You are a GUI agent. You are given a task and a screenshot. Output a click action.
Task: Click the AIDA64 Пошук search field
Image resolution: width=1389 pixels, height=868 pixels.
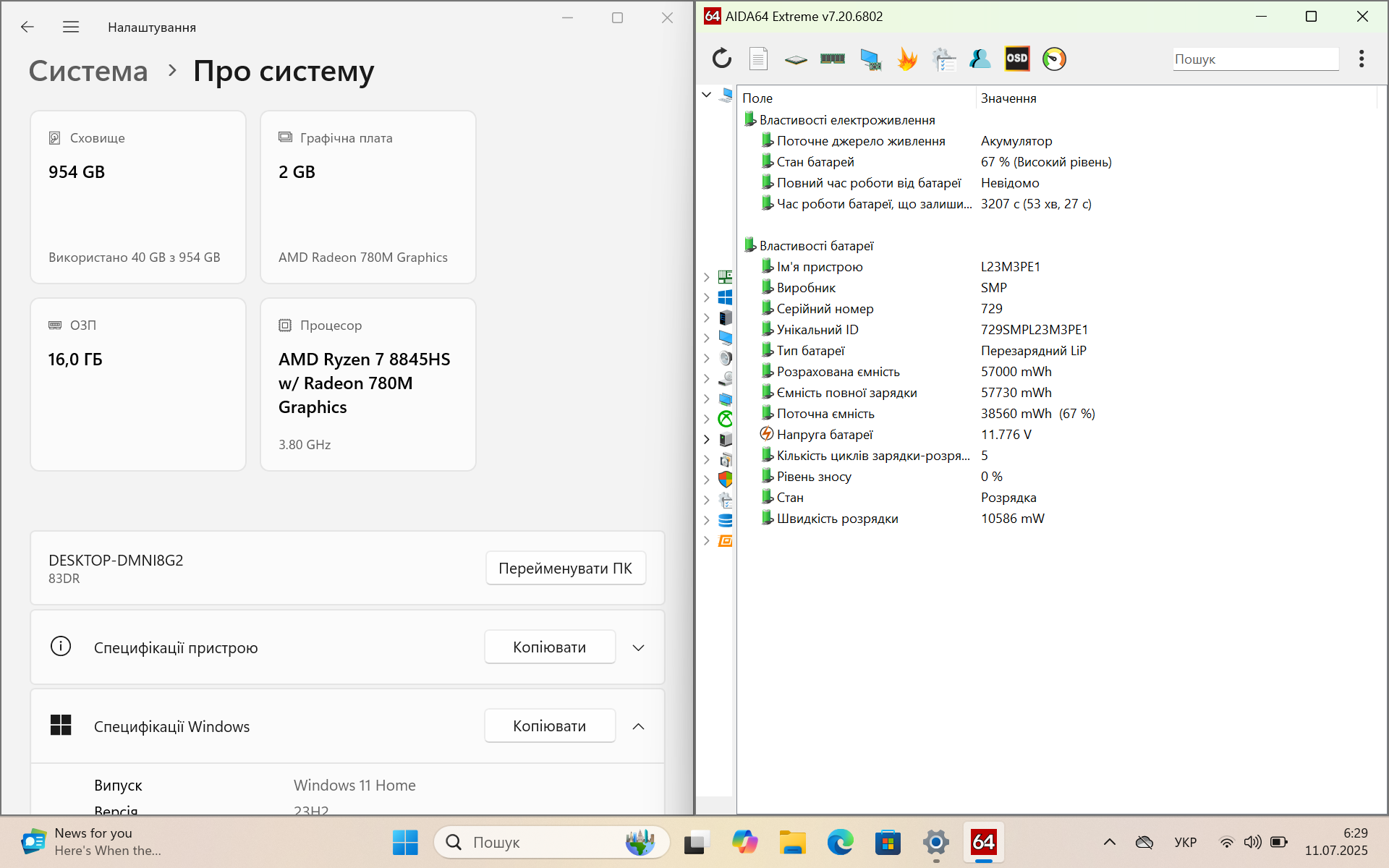(1255, 59)
